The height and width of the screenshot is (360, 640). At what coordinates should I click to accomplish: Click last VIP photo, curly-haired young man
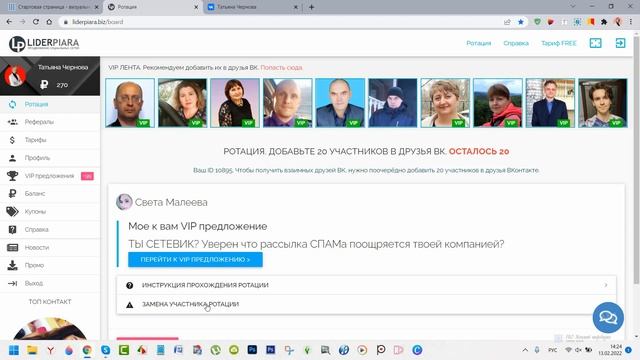603,103
